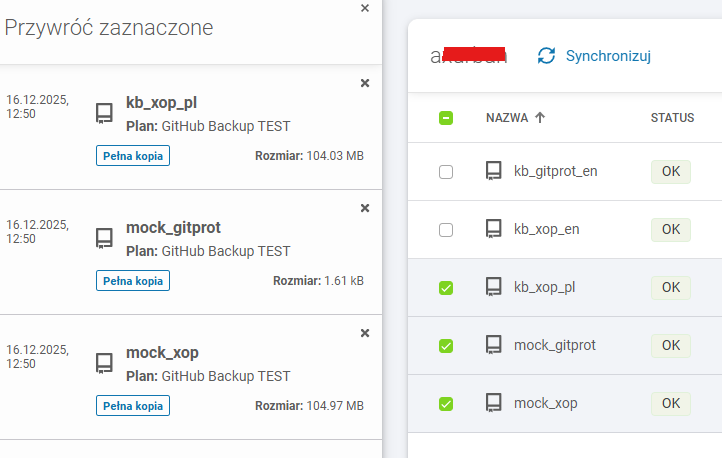Click the STATUS column header

(672, 118)
